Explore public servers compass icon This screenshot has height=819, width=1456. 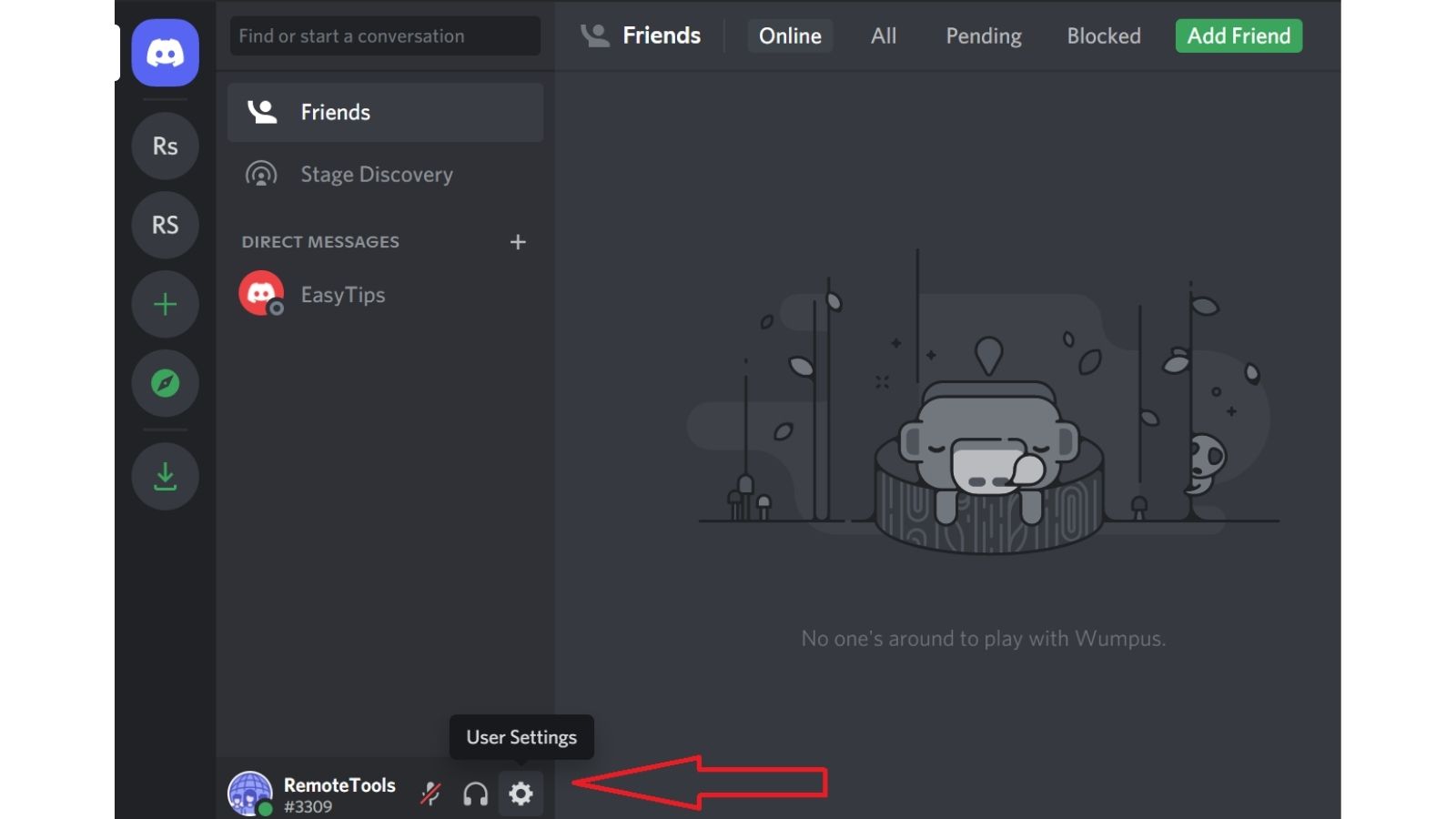click(165, 383)
